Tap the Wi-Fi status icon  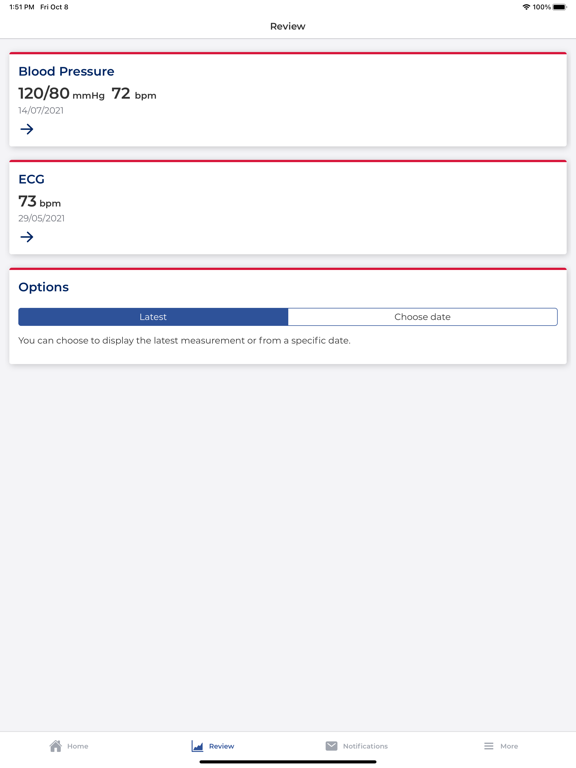pyautogui.click(x=527, y=7)
